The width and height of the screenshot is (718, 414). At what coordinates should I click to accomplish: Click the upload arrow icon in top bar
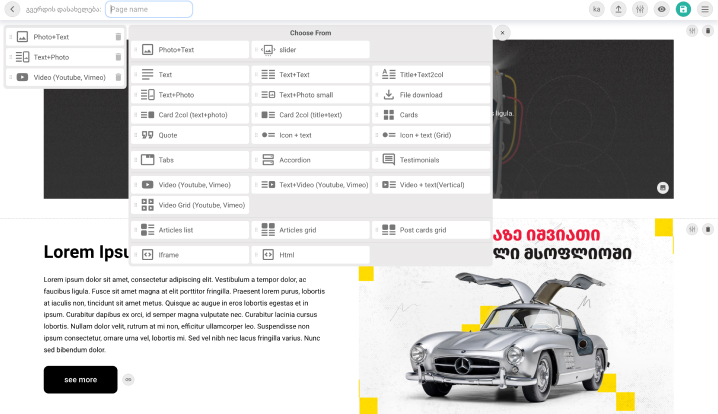(618, 9)
